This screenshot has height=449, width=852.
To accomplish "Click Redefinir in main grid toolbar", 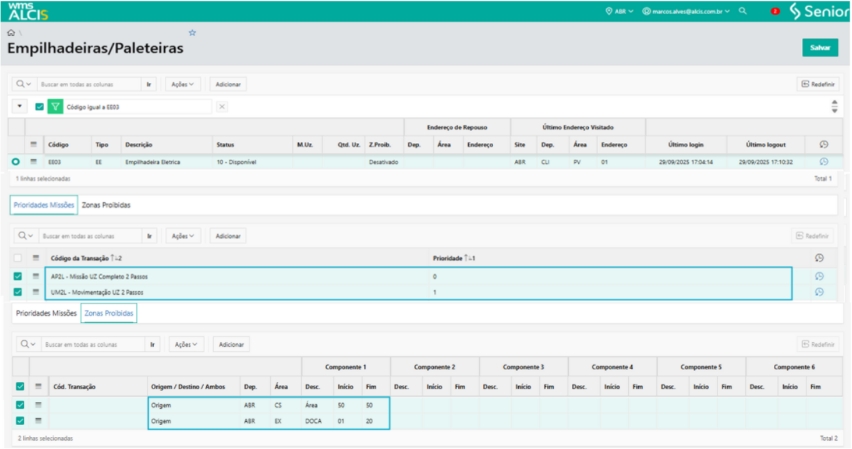I will coord(818,84).
